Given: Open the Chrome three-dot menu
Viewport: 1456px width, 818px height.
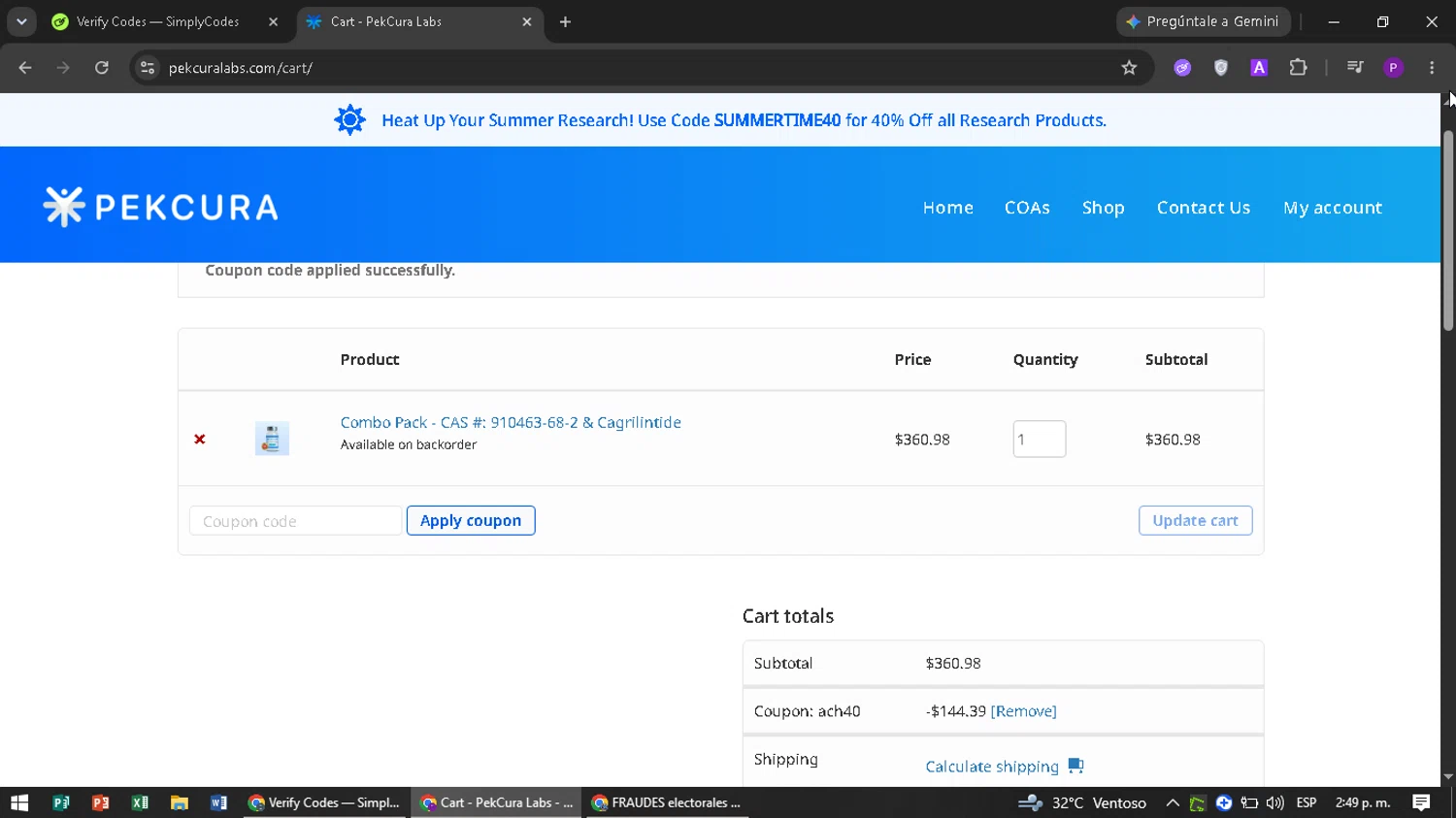Looking at the screenshot, I should 1432,68.
